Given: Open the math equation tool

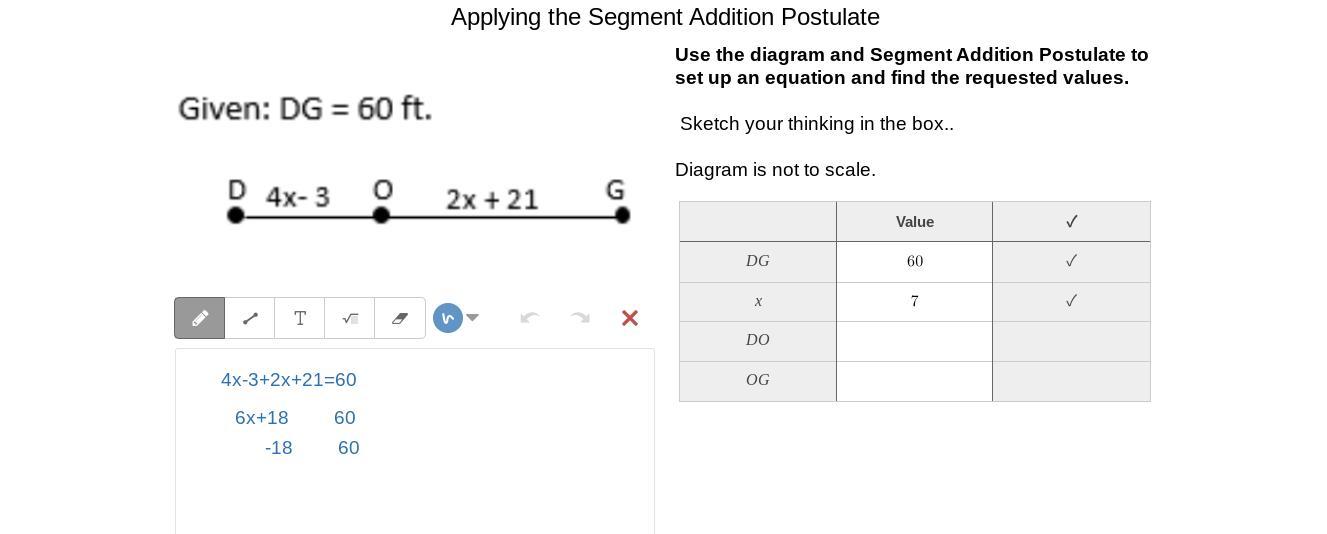Looking at the screenshot, I should coord(350,318).
